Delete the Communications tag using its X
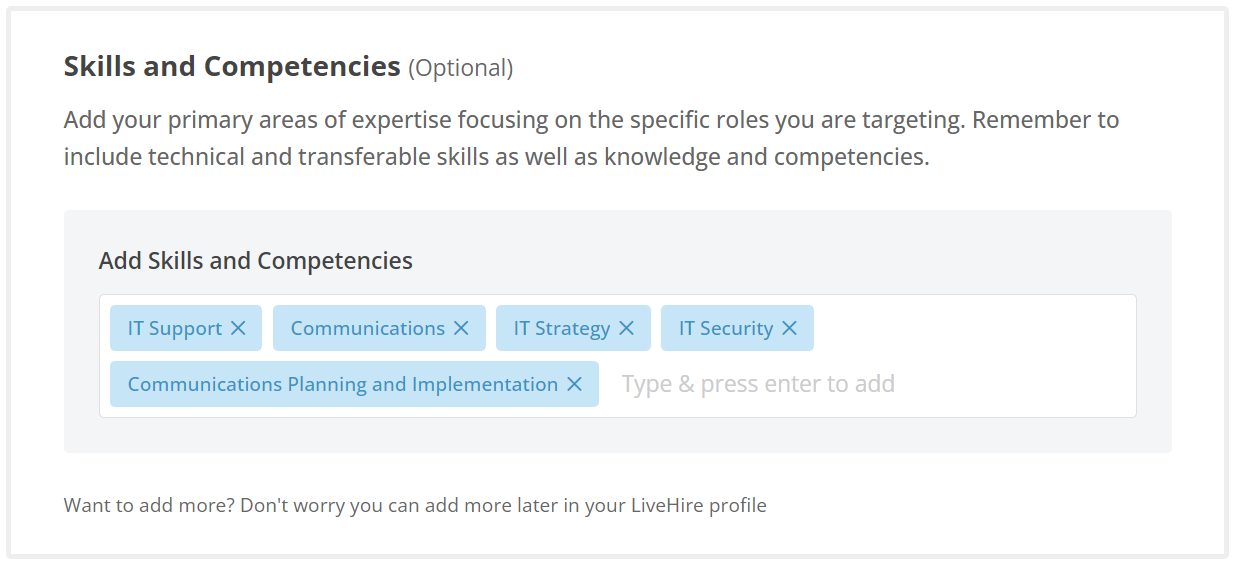The height and width of the screenshot is (570, 1238). pyautogui.click(x=461, y=328)
